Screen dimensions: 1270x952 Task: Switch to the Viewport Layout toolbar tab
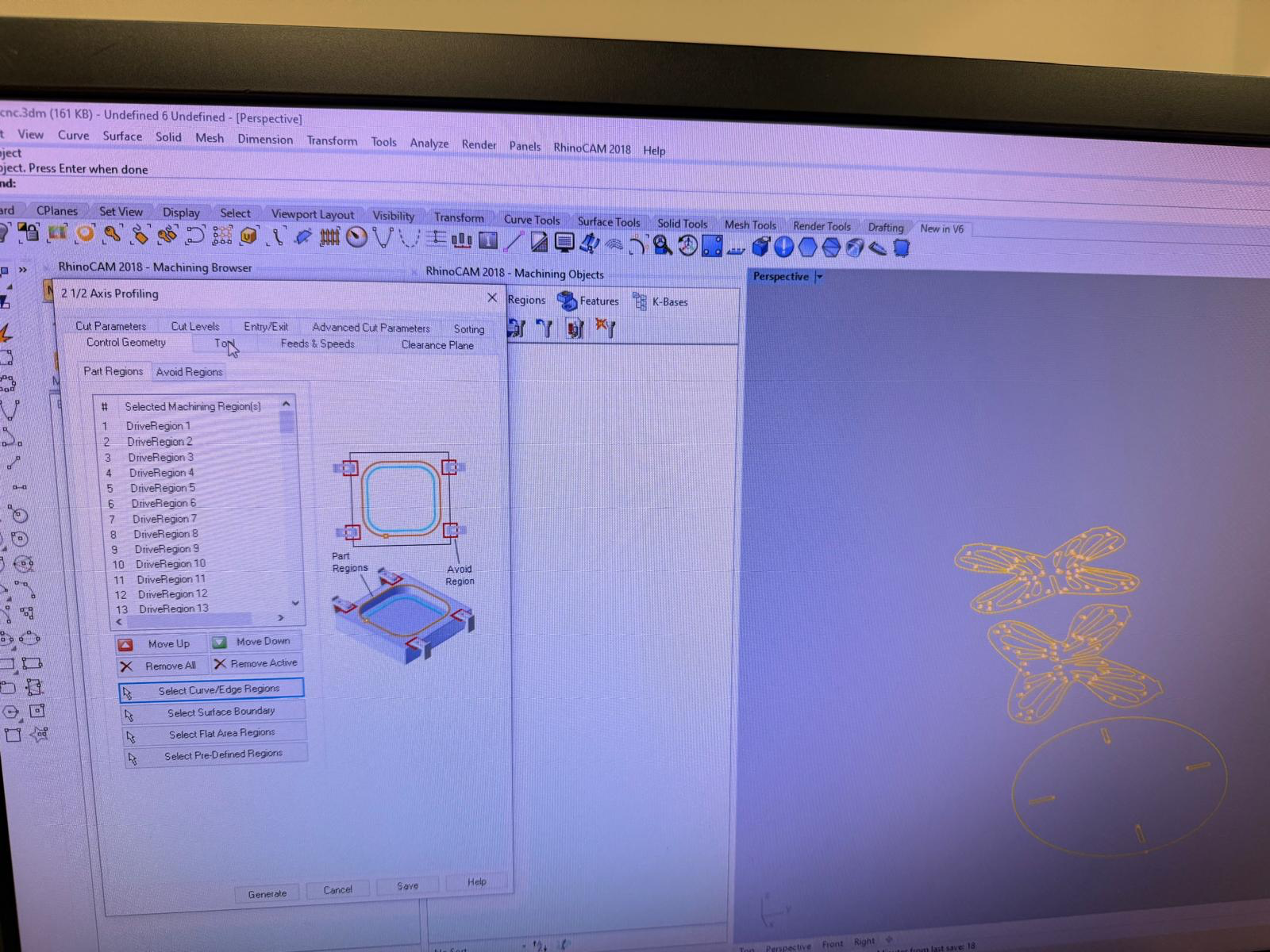tap(313, 214)
